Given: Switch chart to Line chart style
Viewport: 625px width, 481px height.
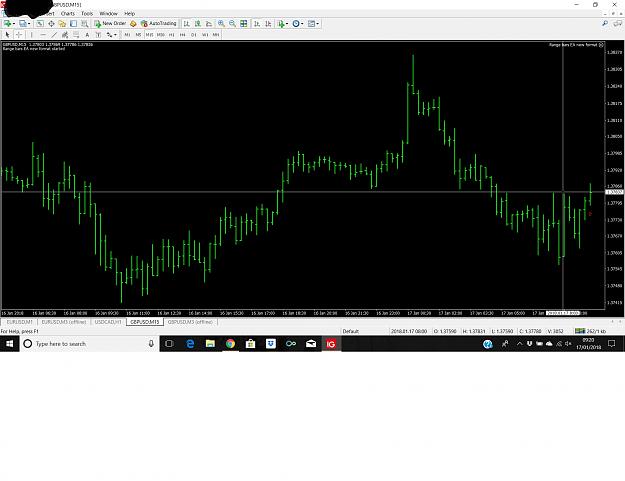Looking at the screenshot, I should click(208, 24).
